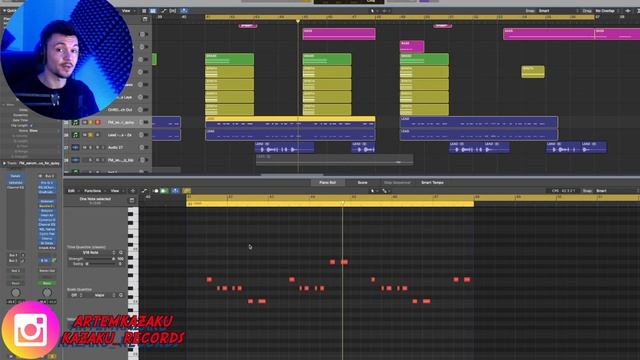
Task: Select the first green region in tracks area
Action: (229, 59)
